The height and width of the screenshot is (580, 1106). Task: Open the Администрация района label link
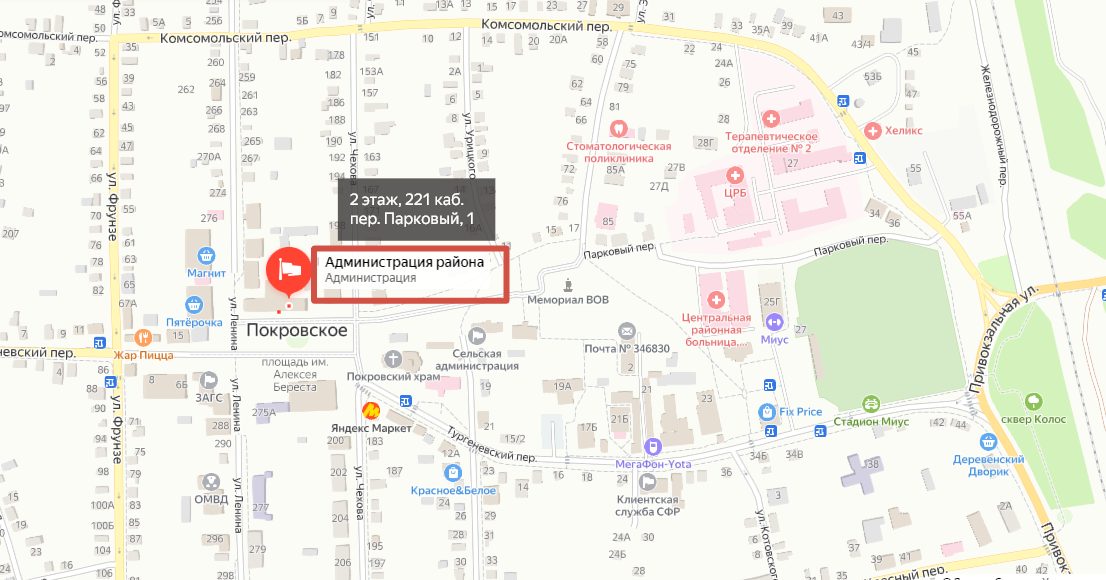click(404, 262)
